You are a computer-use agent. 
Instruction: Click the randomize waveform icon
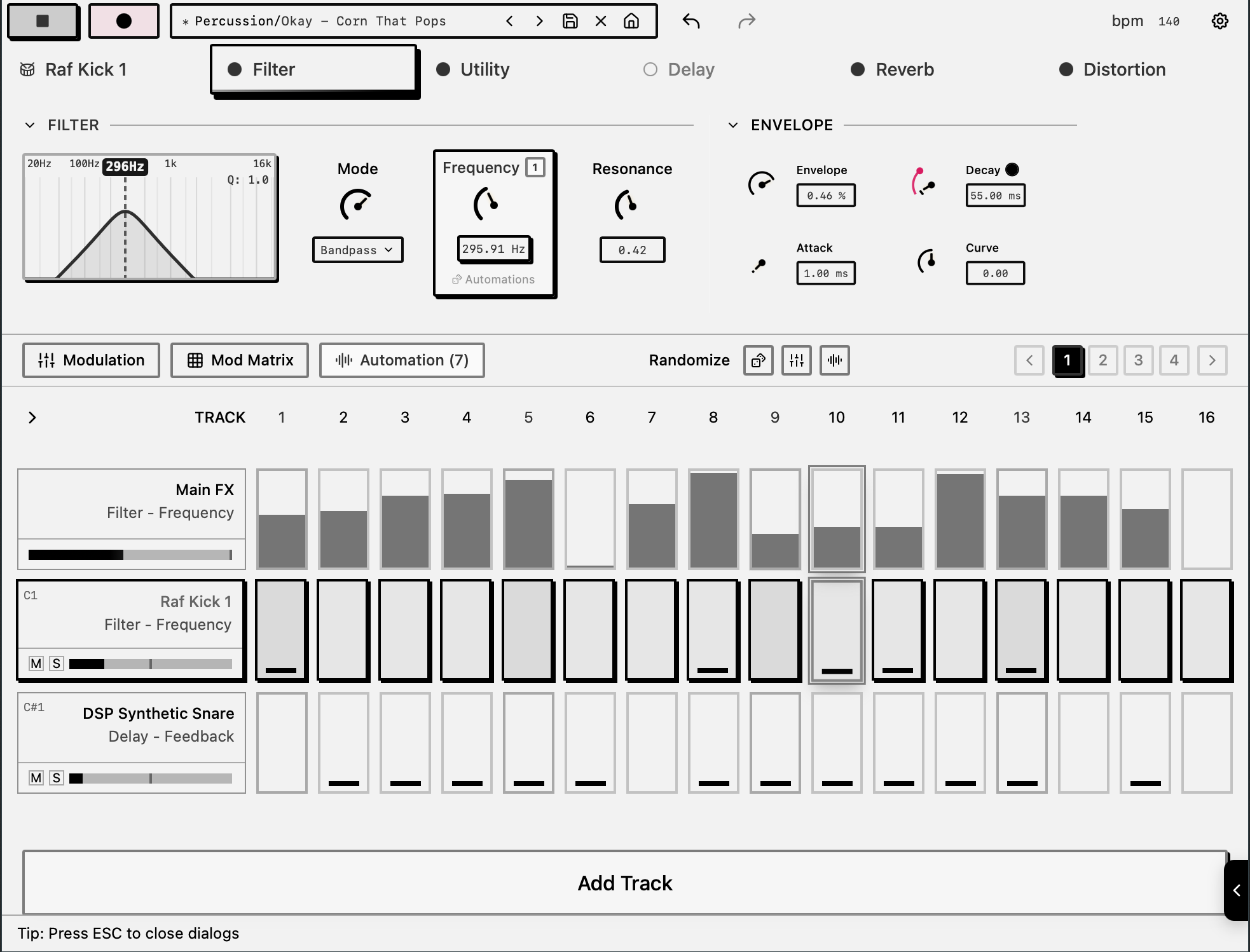click(834, 360)
